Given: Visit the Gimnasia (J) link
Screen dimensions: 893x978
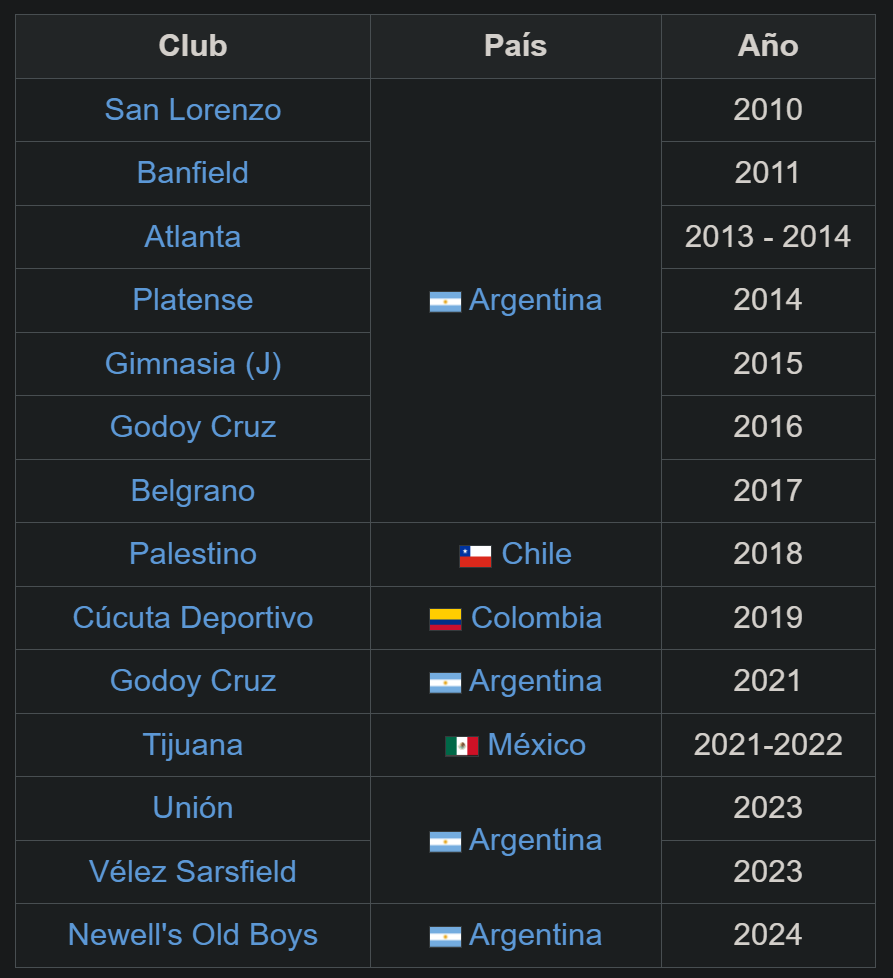Looking at the screenshot, I should (x=193, y=364).
